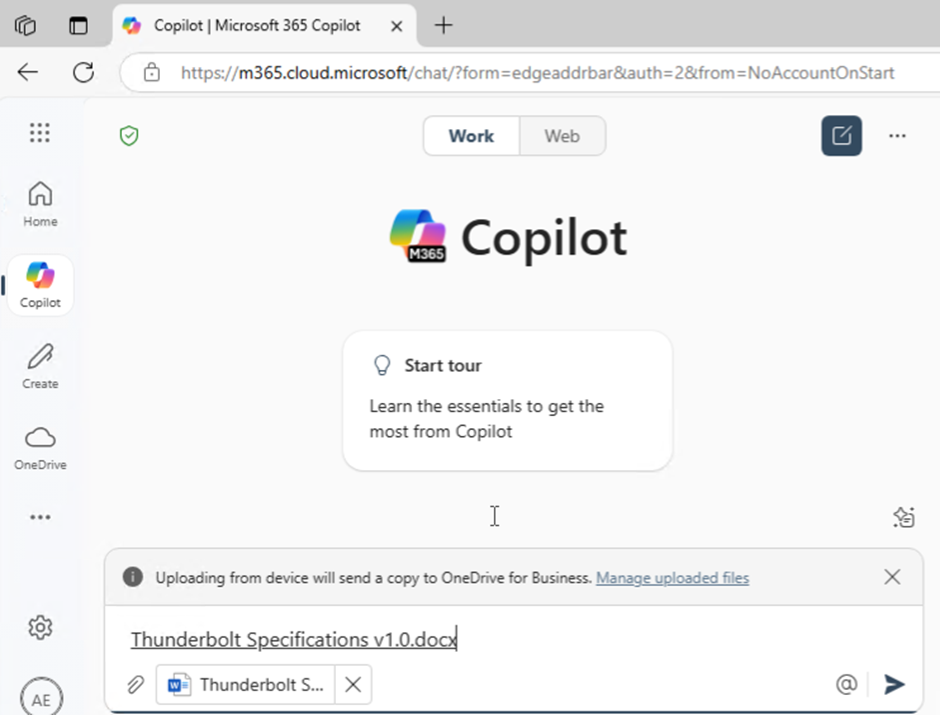The image size is (940, 715).
Task: Open the Microsoft 365 app launcher grid
Action: click(40, 132)
